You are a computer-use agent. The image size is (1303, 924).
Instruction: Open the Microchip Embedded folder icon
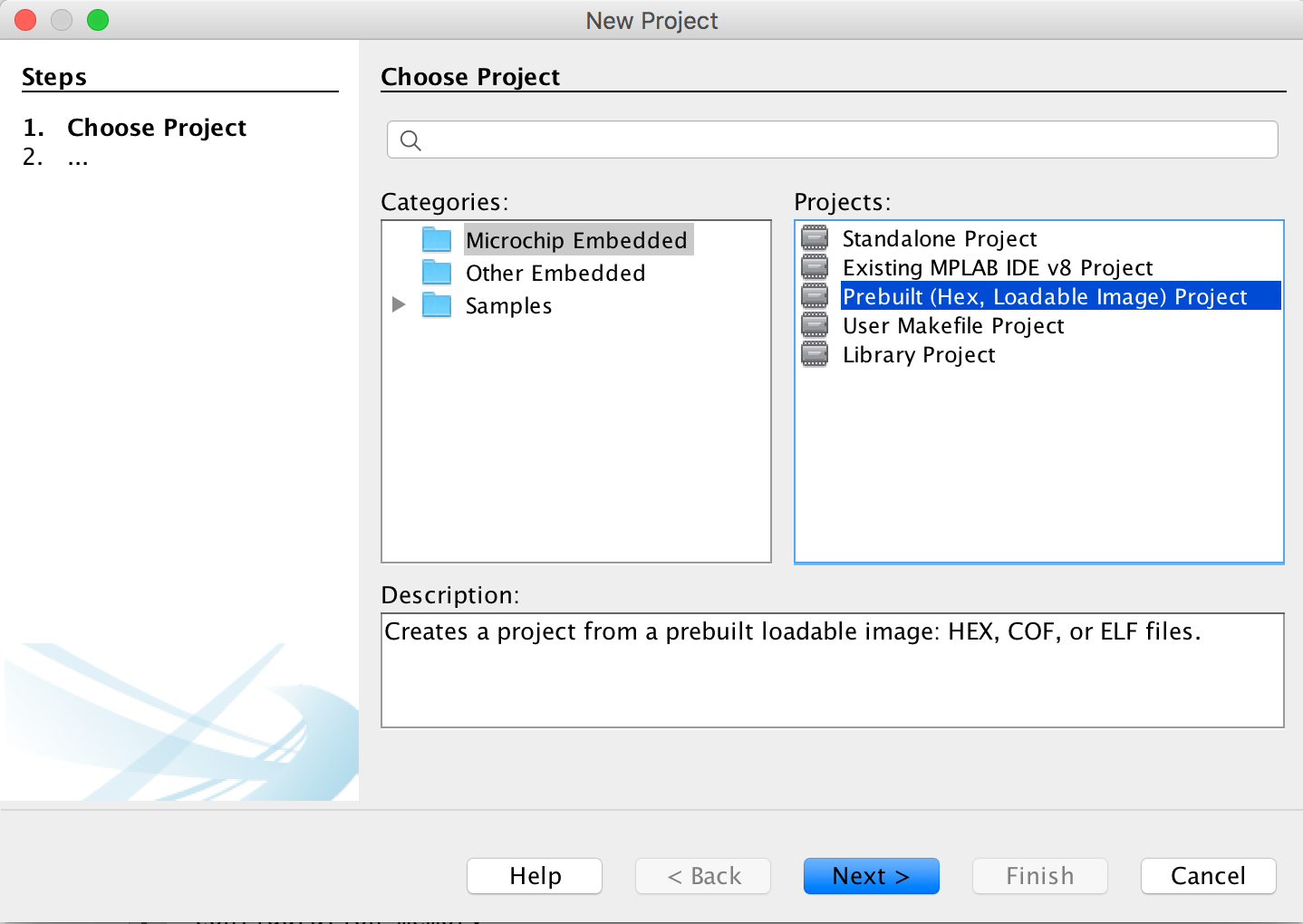(437, 238)
